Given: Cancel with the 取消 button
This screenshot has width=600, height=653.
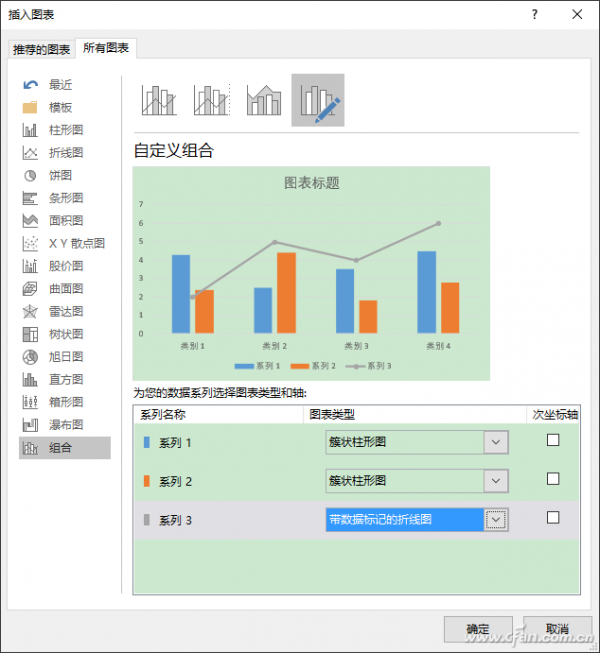Looking at the screenshot, I should (x=557, y=629).
